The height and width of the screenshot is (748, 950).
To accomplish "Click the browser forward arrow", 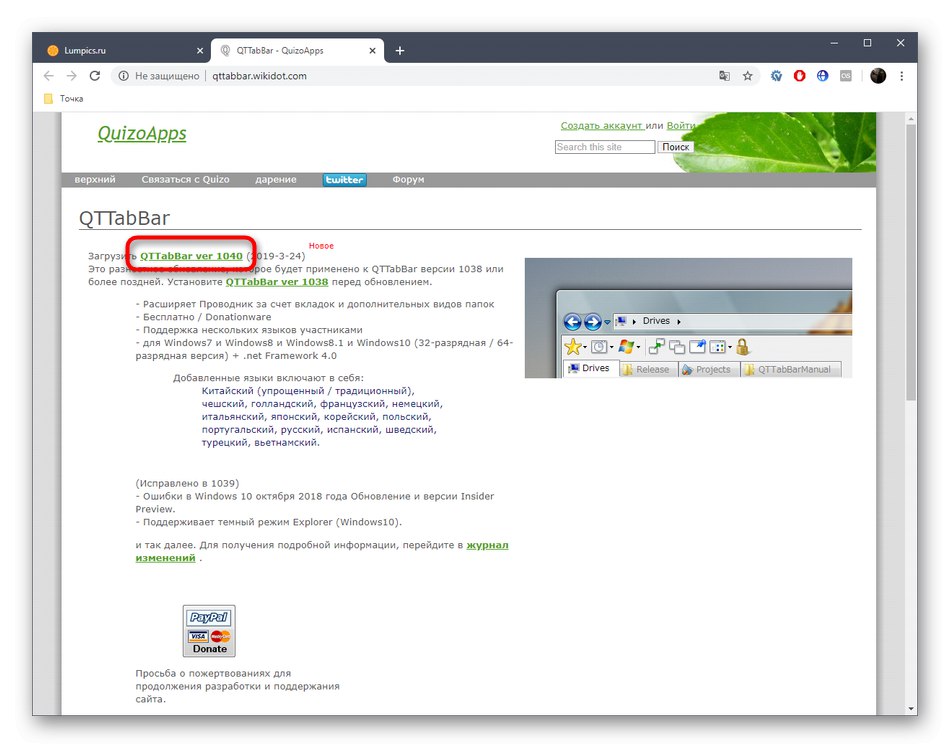I will pos(71,76).
